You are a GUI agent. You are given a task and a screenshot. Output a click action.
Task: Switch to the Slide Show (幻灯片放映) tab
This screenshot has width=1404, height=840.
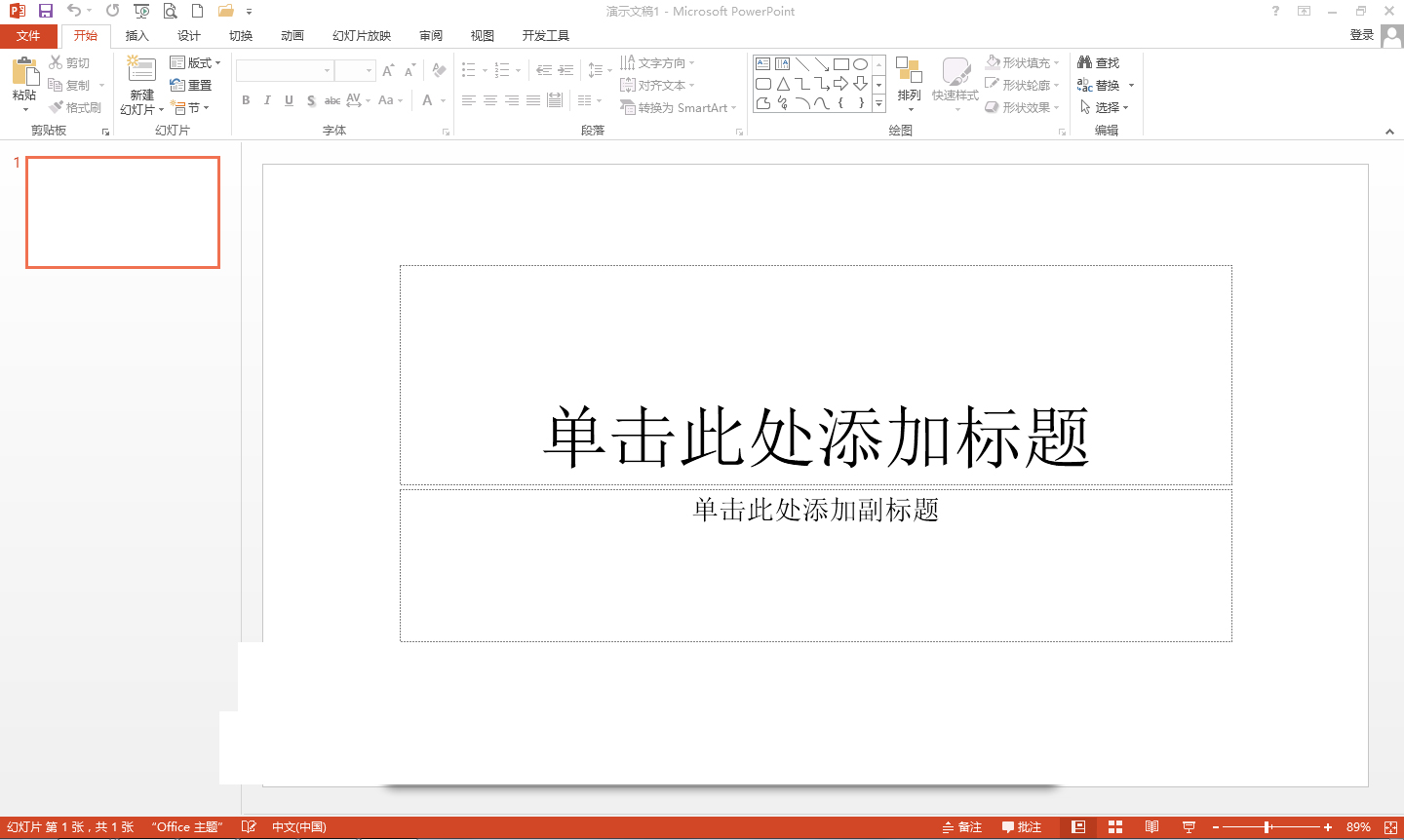(x=362, y=36)
